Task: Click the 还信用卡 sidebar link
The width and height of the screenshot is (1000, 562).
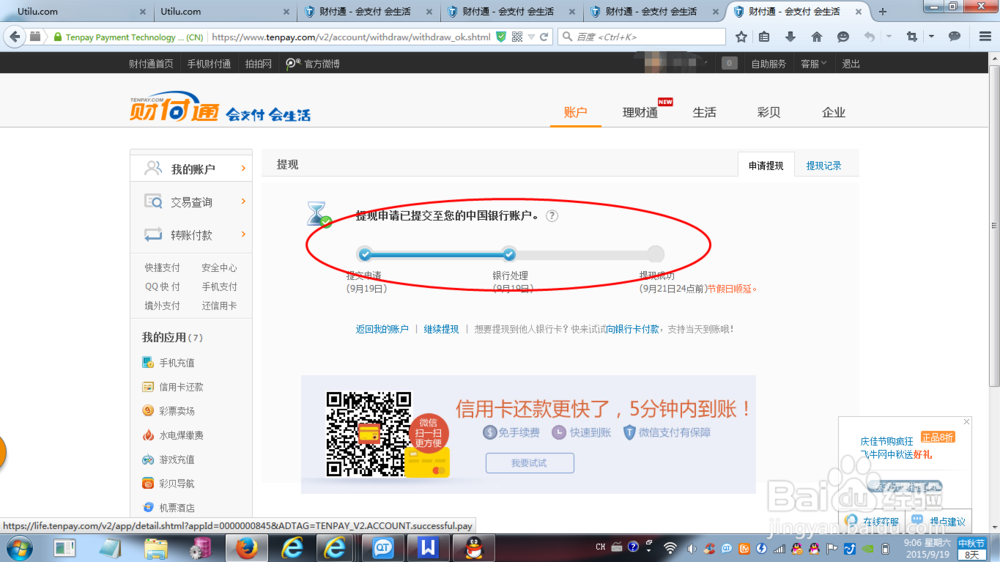Action: (x=219, y=306)
